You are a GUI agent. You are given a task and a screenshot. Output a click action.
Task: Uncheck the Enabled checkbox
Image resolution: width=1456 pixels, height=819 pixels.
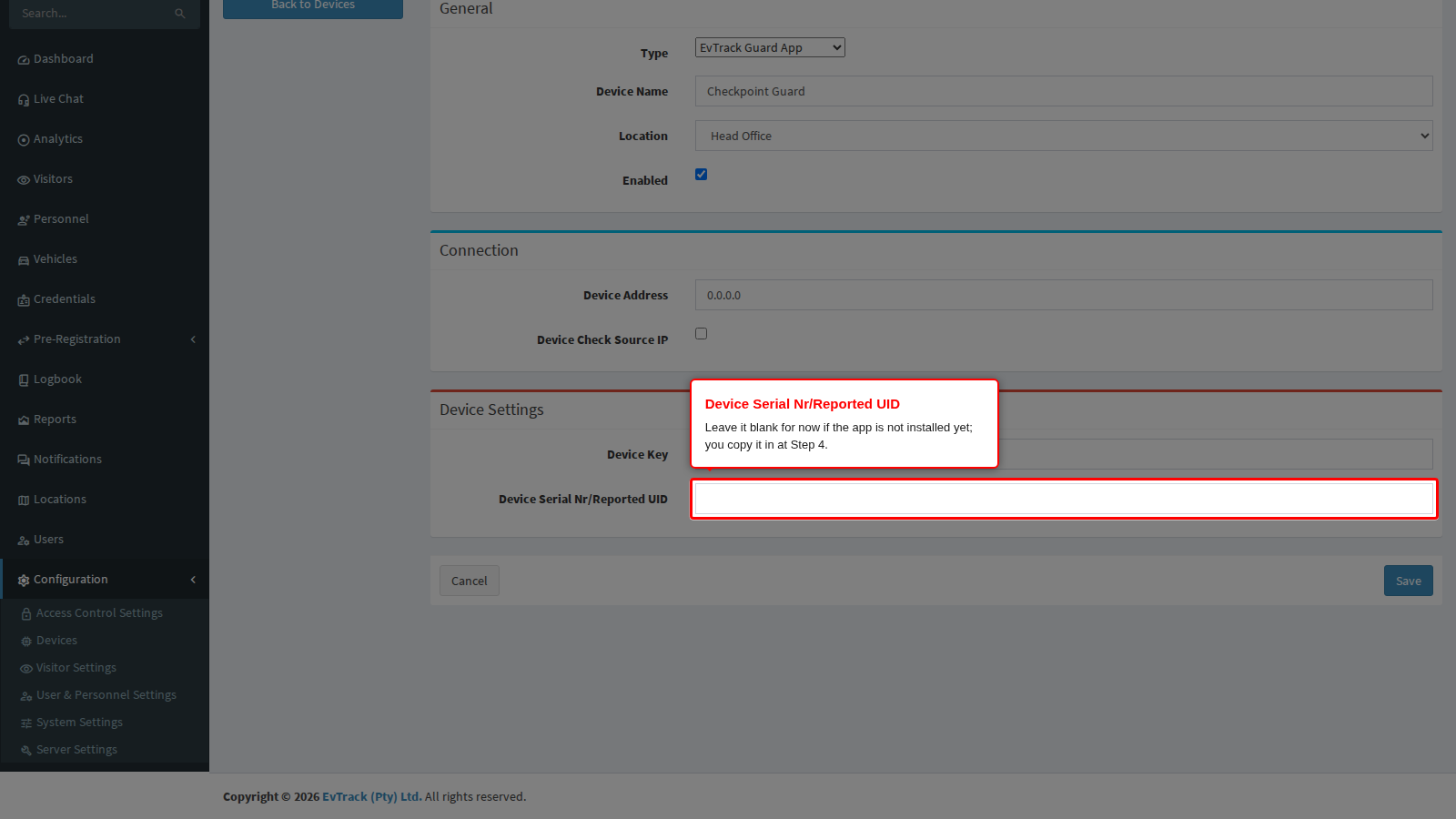[701, 175]
